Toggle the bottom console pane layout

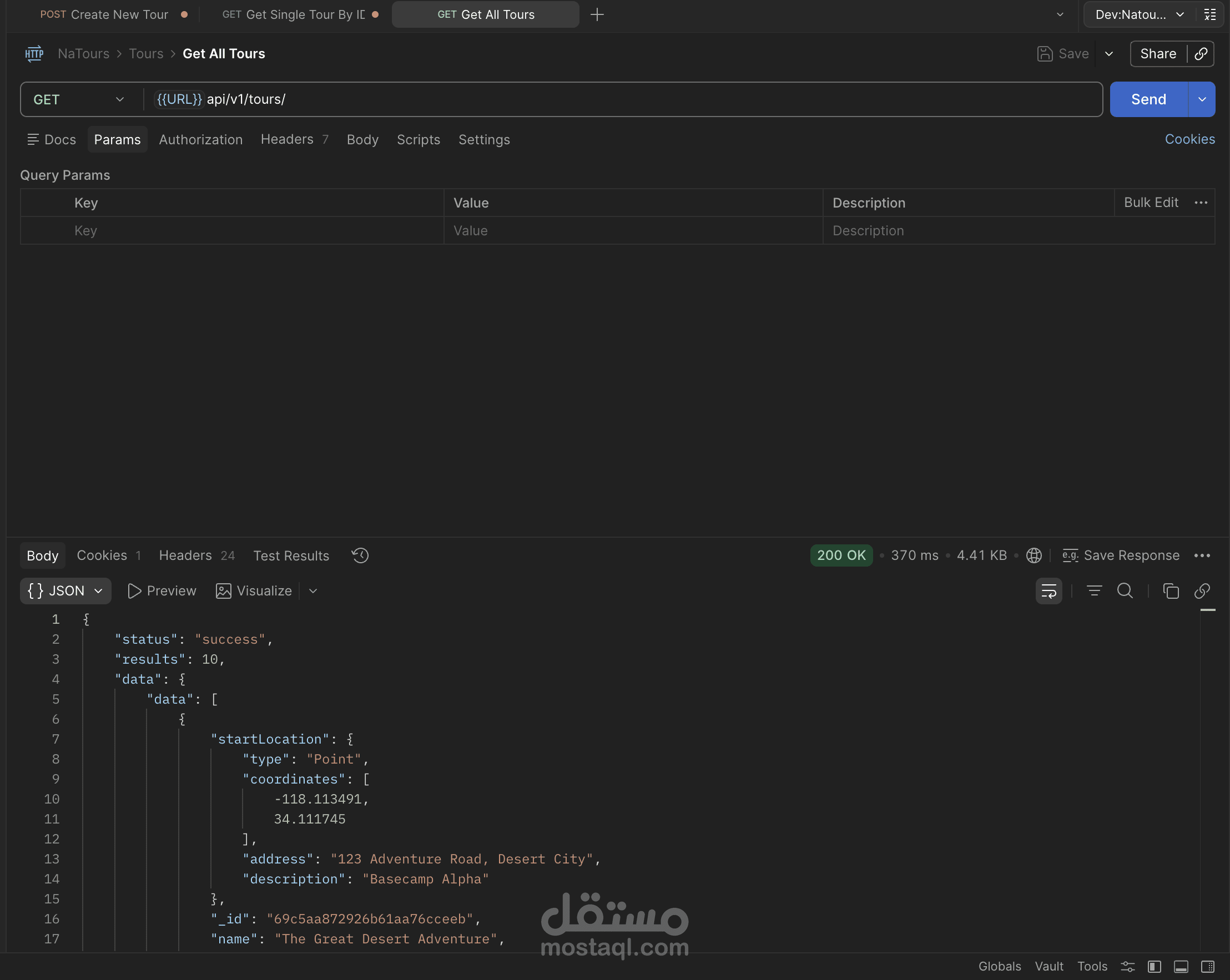tap(1181, 966)
